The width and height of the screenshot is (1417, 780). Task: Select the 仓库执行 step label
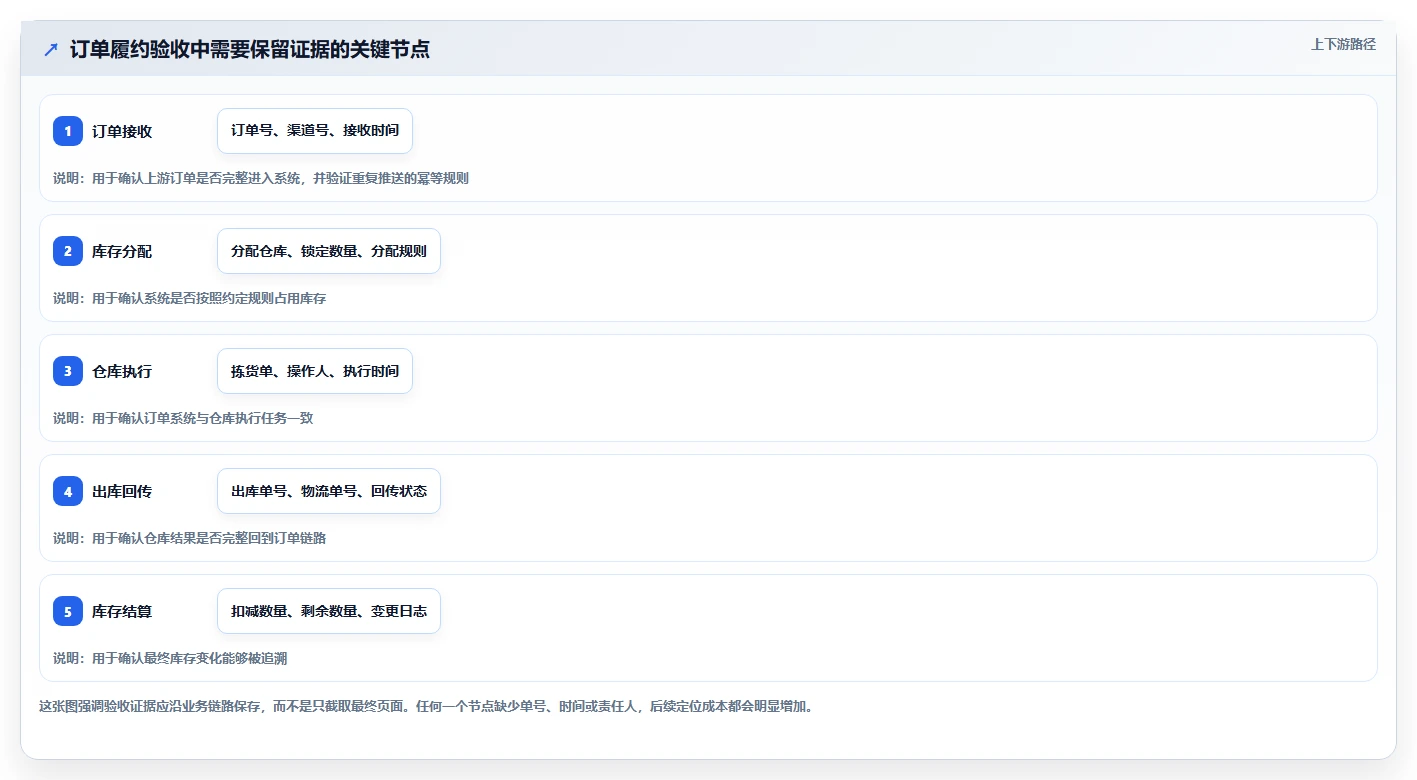122,371
